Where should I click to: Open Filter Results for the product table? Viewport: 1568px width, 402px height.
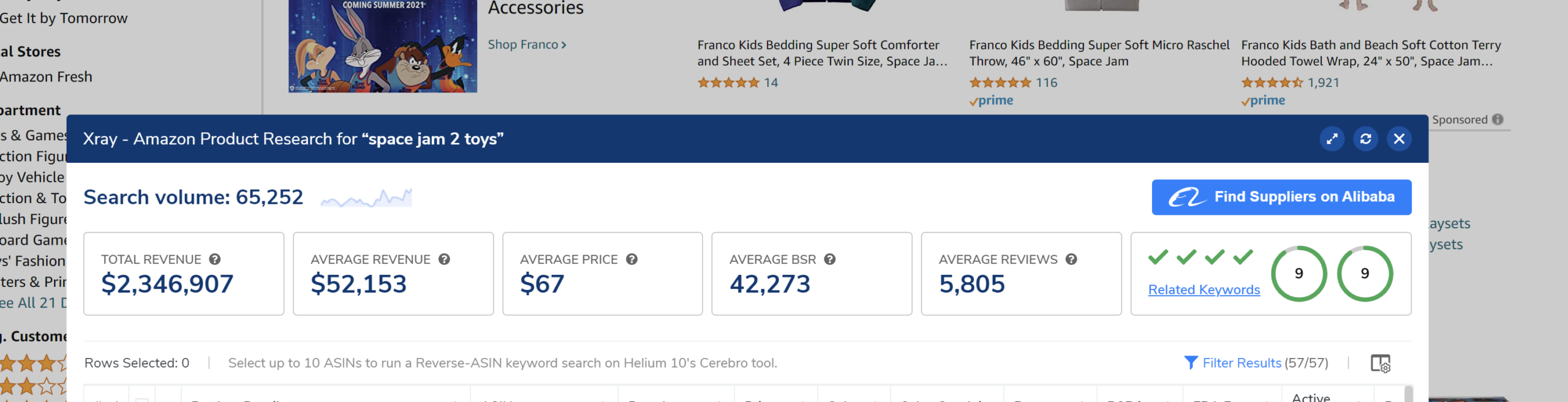pos(1241,363)
